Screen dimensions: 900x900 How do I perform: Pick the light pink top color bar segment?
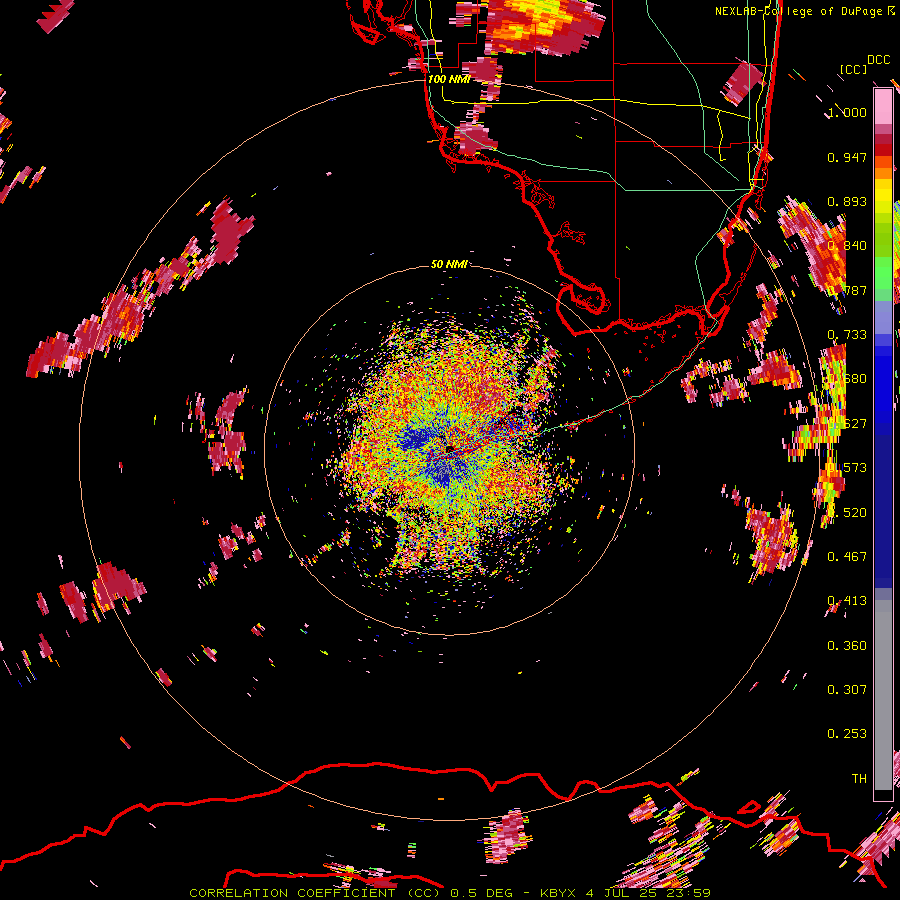[x=883, y=106]
